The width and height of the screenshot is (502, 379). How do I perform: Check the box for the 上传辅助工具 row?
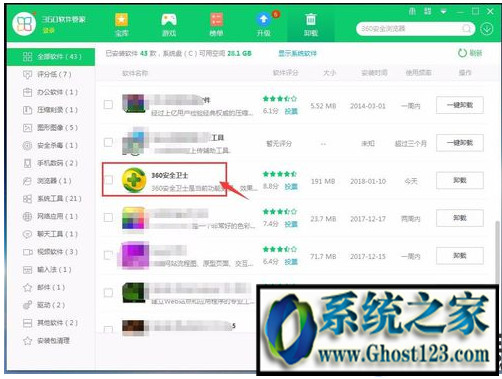tap(108, 142)
